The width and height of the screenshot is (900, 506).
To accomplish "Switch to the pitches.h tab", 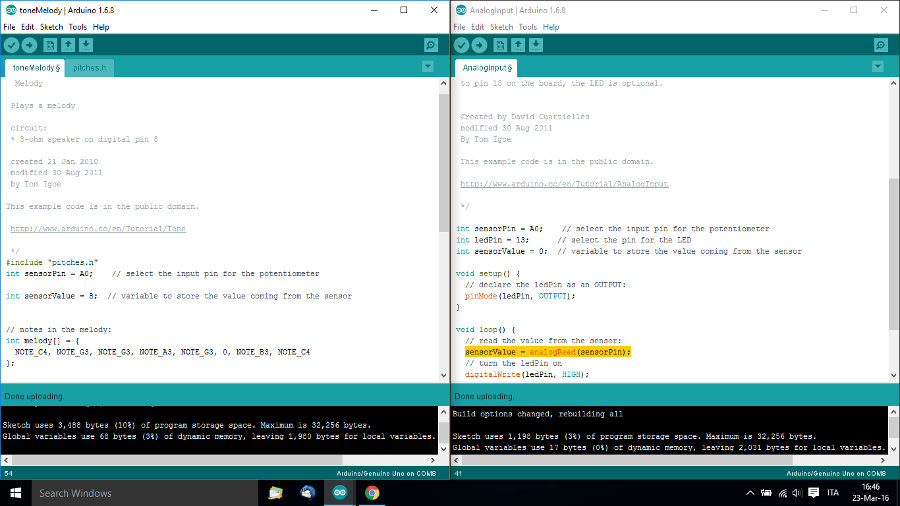I will click(90, 68).
